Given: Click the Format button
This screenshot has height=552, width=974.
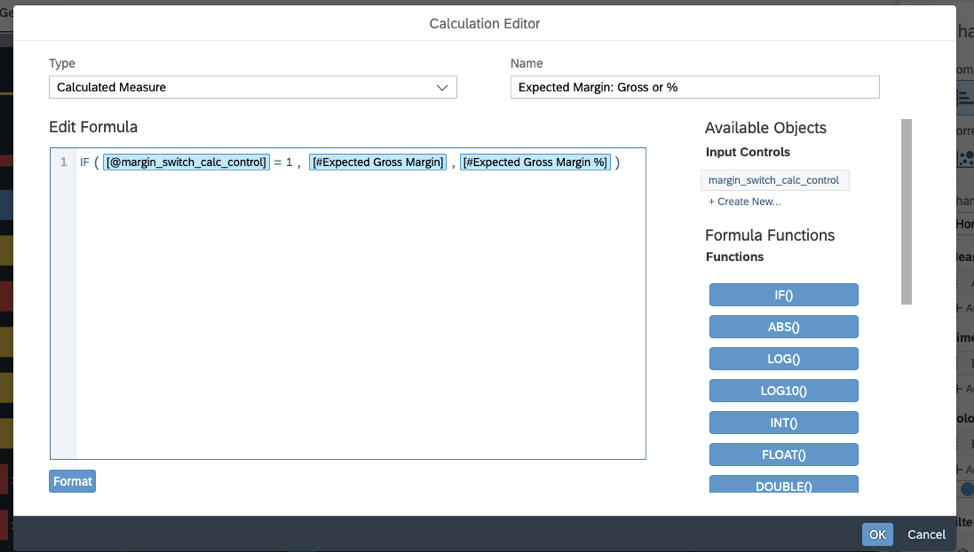Looking at the screenshot, I should [x=72, y=481].
